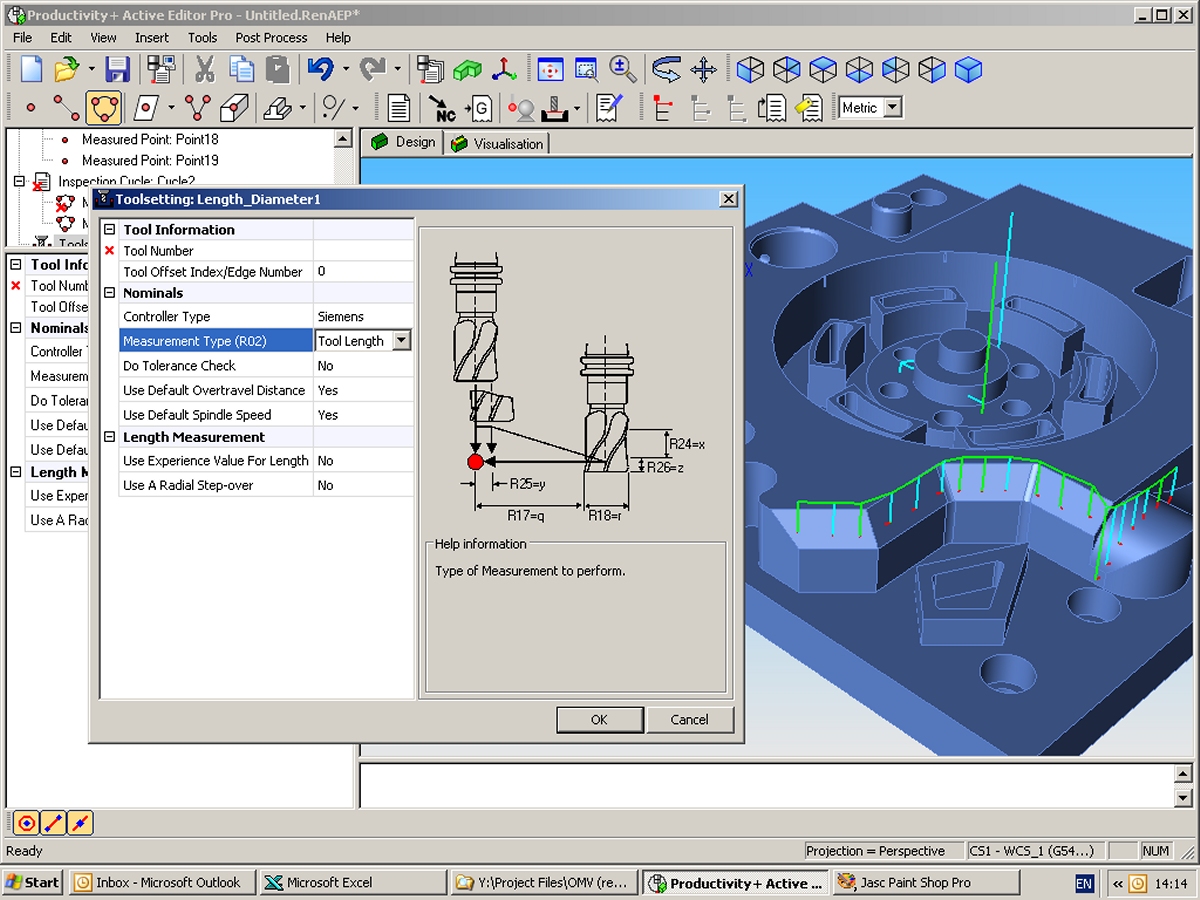Click the OK button
Screen dimensions: 1200x900
pyautogui.click(x=599, y=719)
